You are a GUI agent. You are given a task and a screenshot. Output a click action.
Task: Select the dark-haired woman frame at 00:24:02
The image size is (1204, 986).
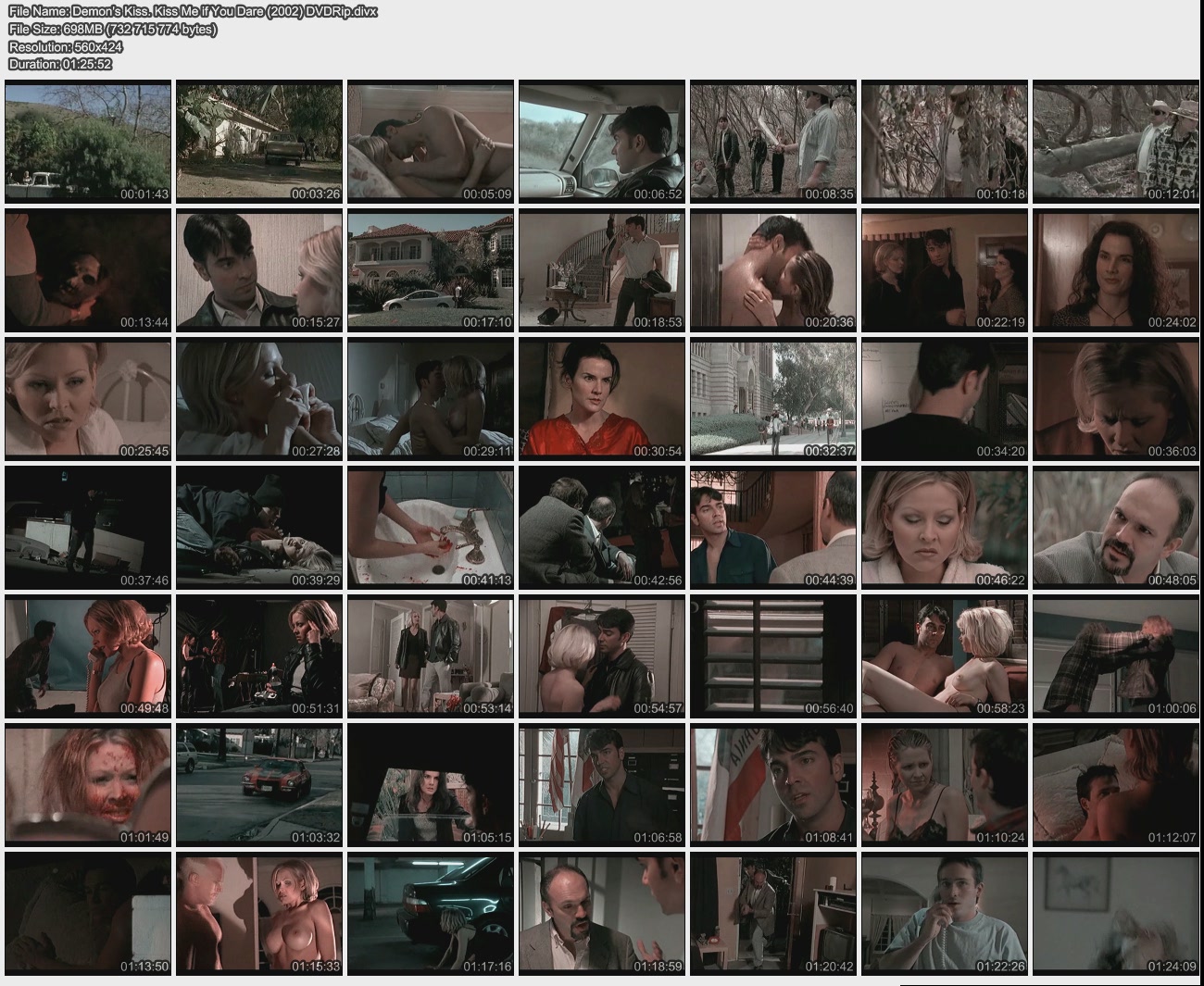[1116, 270]
